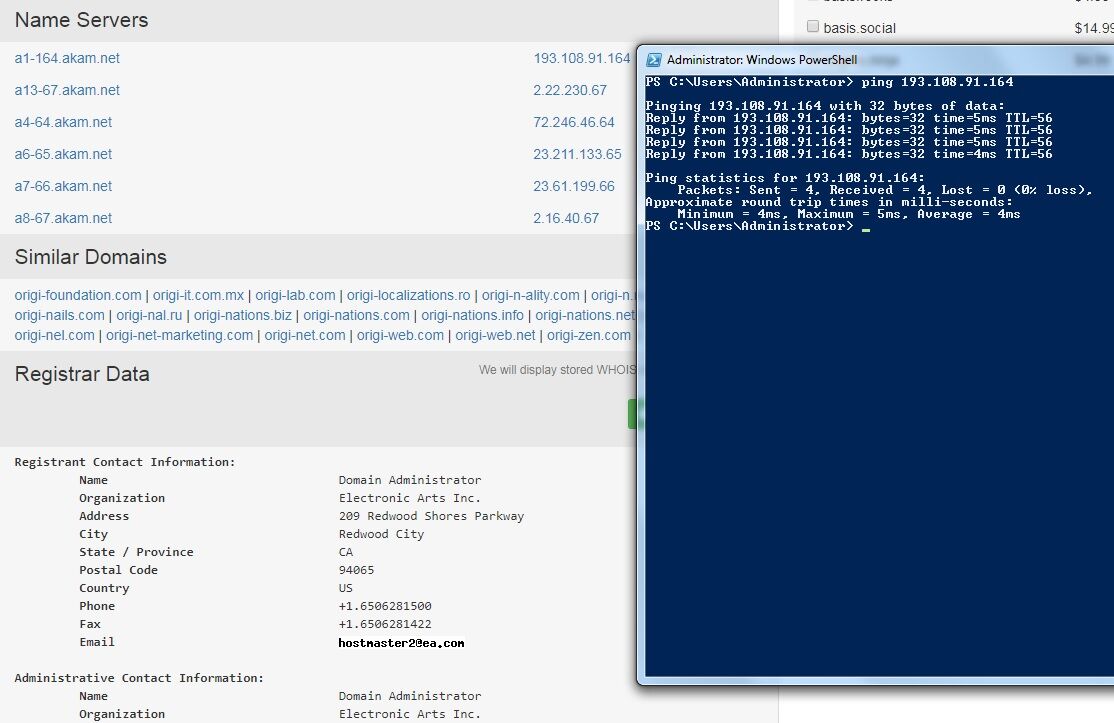Select the ping 193.108.91.164 command text
This screenshot has width=1114, height=723.
tap(937, 82)
